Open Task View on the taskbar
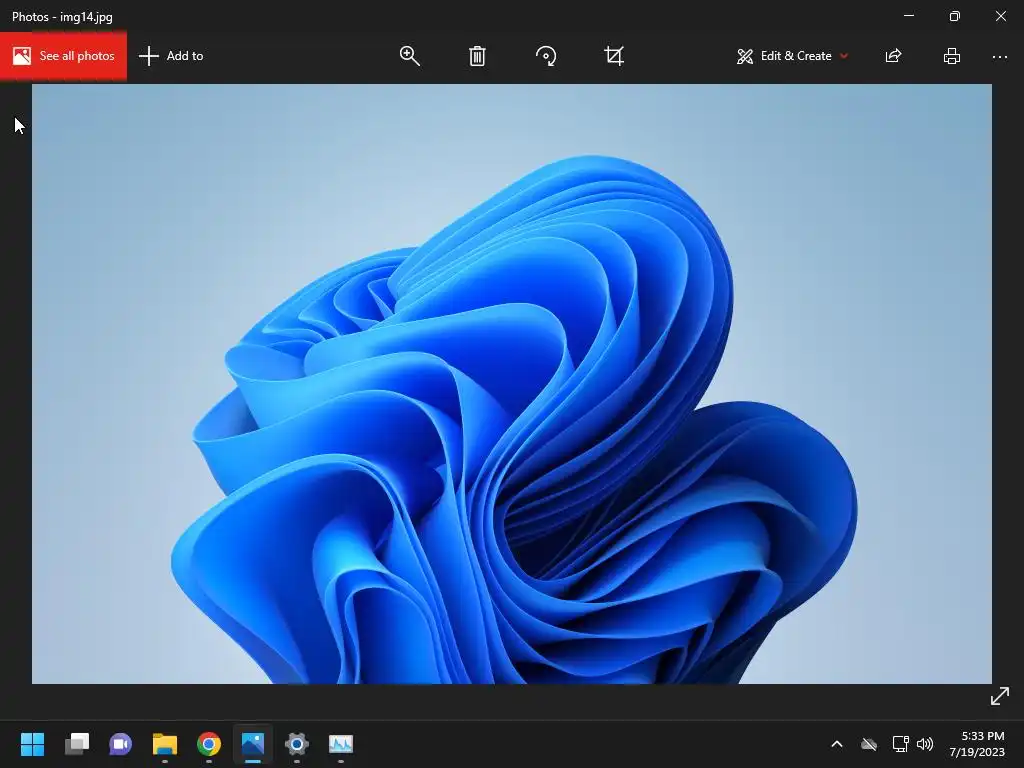 (x=77, y=744)
